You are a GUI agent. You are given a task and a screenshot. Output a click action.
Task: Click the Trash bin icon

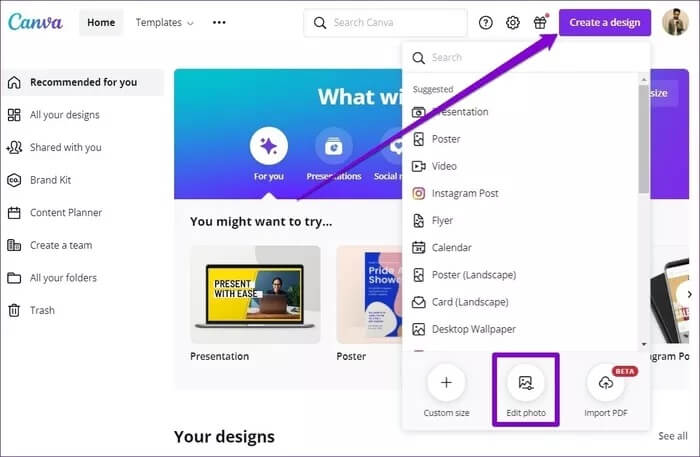[x=14, y=310]
